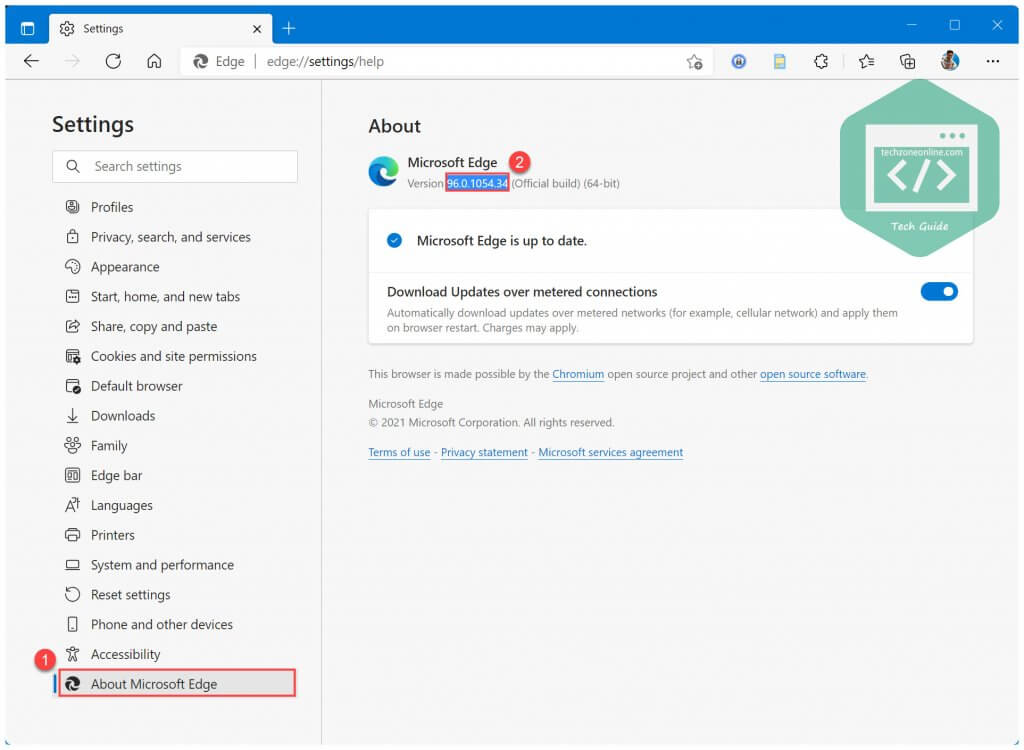Navigate back using the back arrow
The width and height of the screenshot is (1024, 750).
31,61
